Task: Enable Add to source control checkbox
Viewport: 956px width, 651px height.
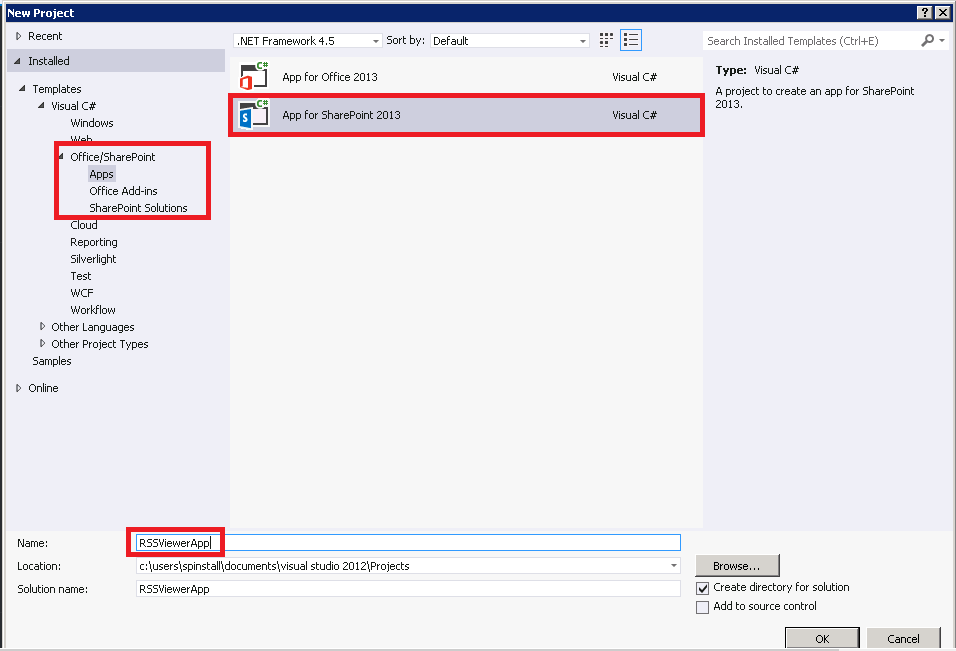Action: (x=702, y=607)
